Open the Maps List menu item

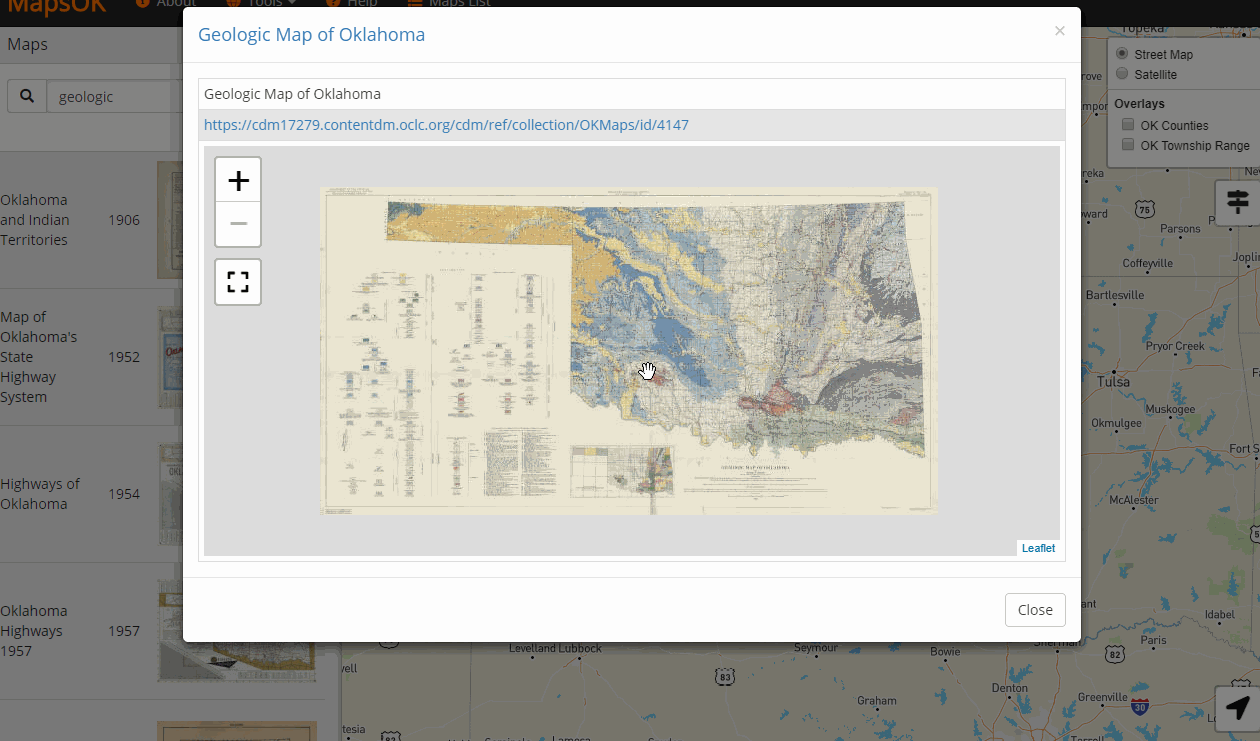[450, 3]
